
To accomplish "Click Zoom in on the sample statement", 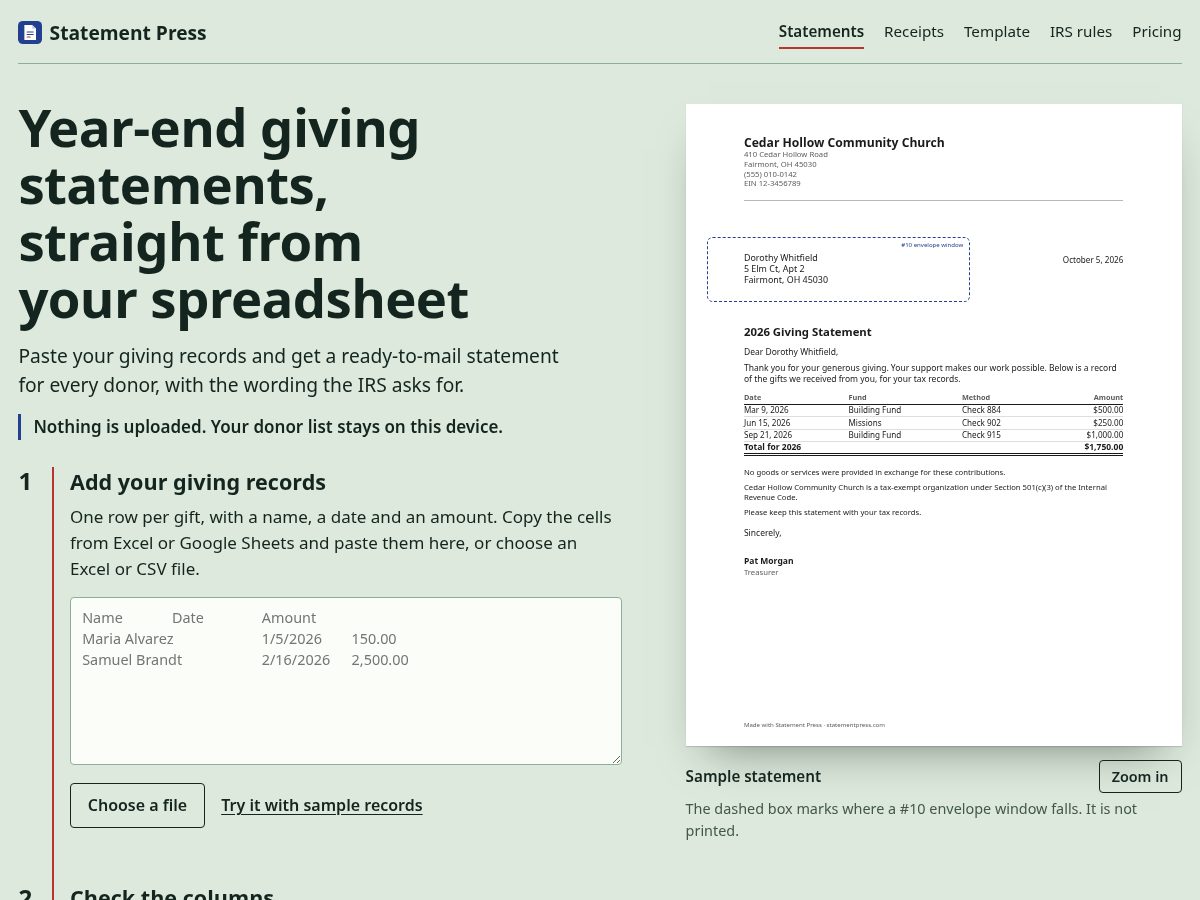I will (1140, 777).
